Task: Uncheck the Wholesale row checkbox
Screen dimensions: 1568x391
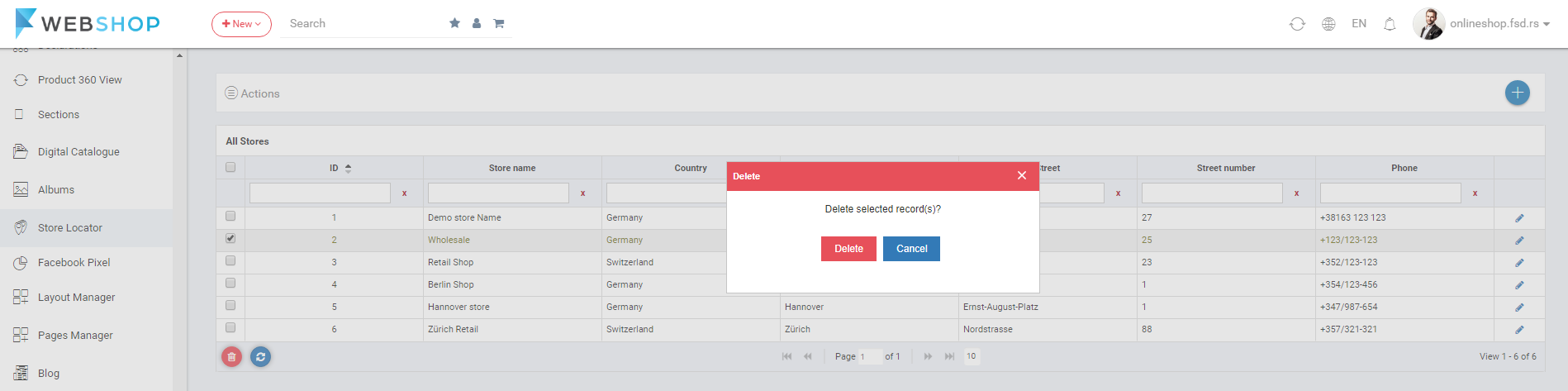Action: 230,238
